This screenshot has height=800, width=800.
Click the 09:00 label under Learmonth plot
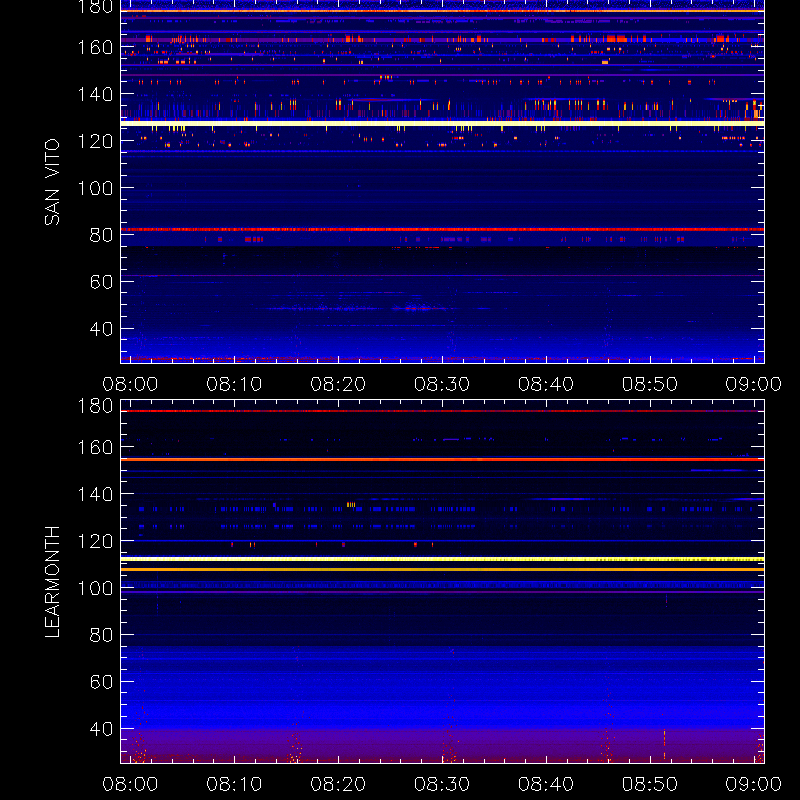coord(754,784)
